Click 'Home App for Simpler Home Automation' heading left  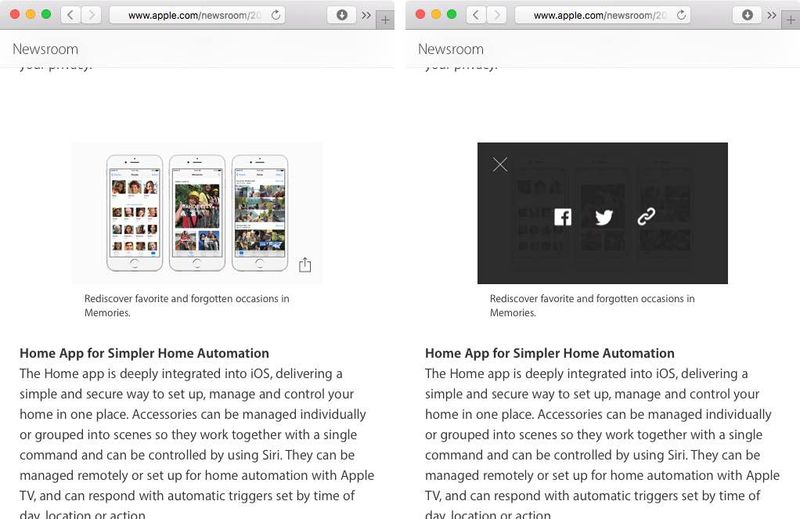pyautogui.click(x=144, y=353)
